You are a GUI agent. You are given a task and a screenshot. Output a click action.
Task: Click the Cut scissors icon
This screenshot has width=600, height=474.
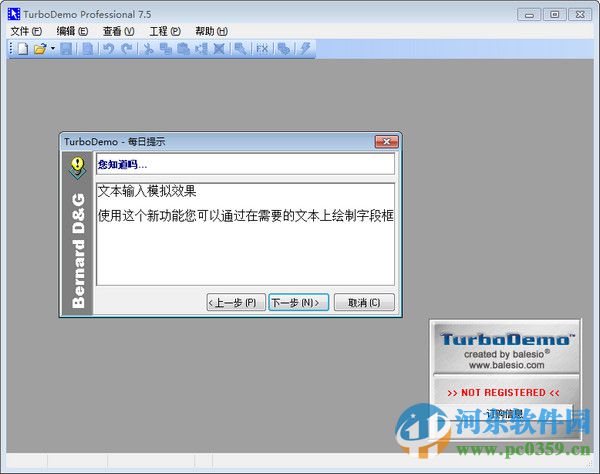pos(148,49)
